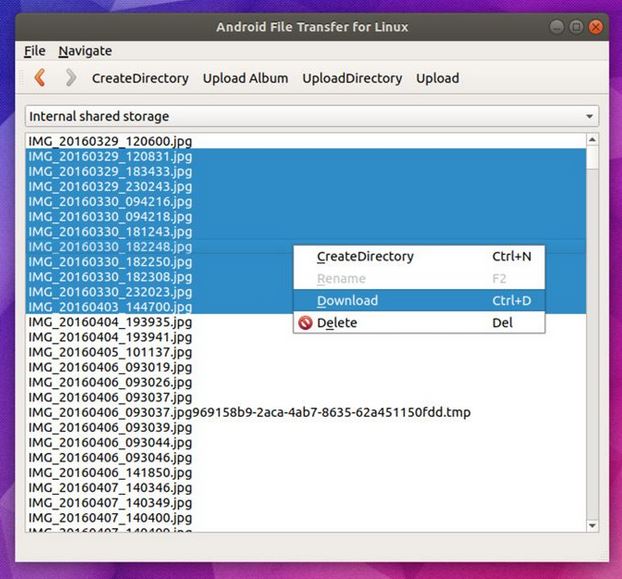The width and height of the screenshot is (622, 579).
Task: Click the CreateDirectory toolbar button
Action: coord(140,78)
